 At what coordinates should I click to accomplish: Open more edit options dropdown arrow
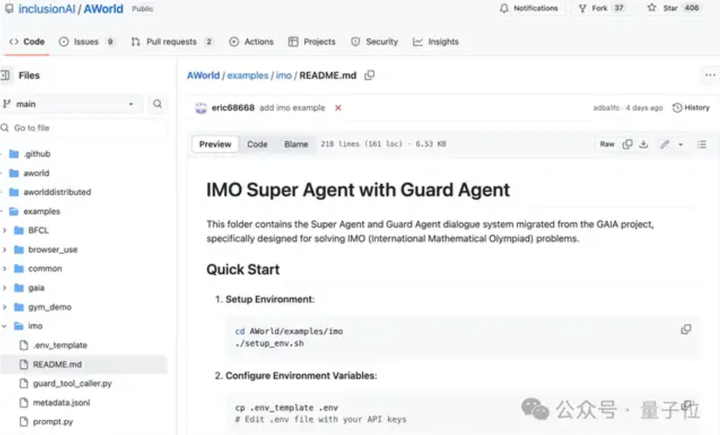point(680,144)
